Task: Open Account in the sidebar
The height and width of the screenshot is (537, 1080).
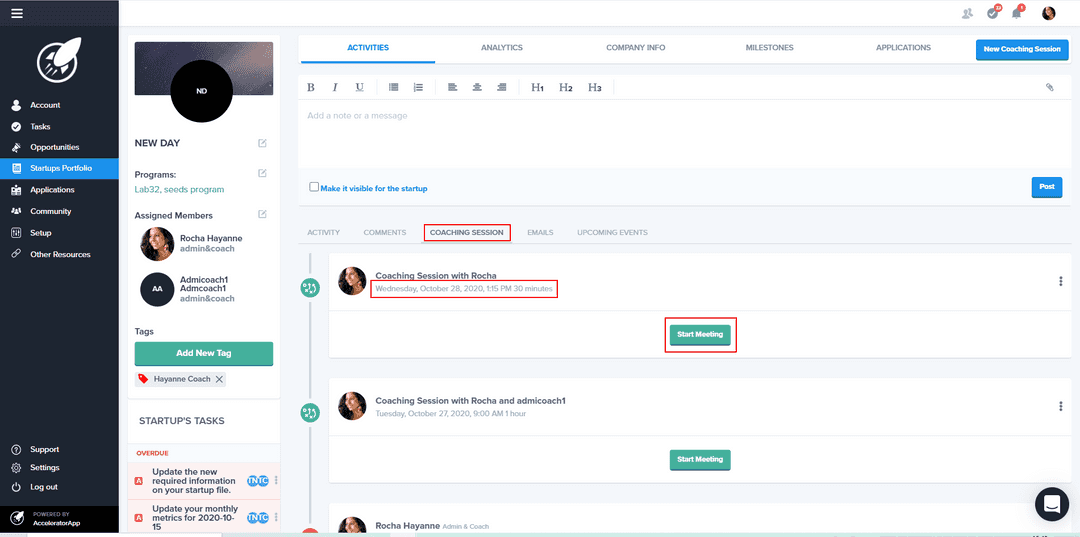Action: pyautogui.click(x=45, y=105)
